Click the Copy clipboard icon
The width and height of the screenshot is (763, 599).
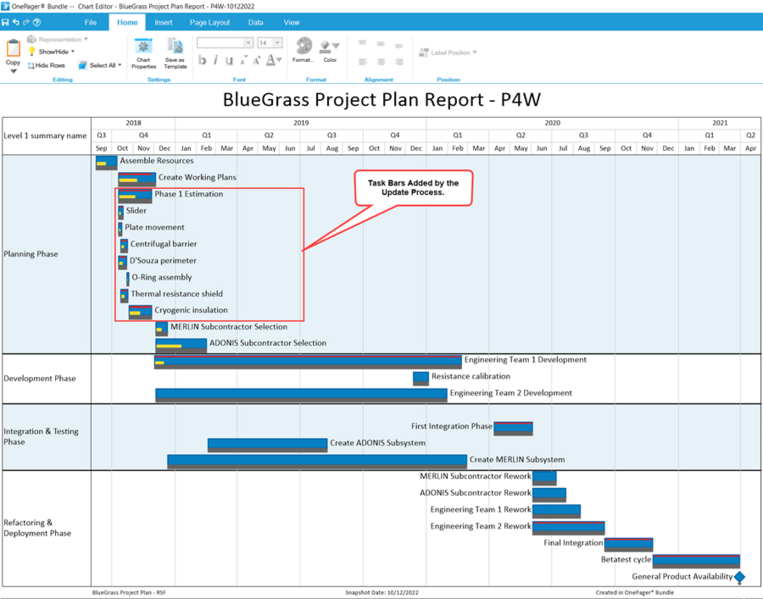[x=13, y=48]
